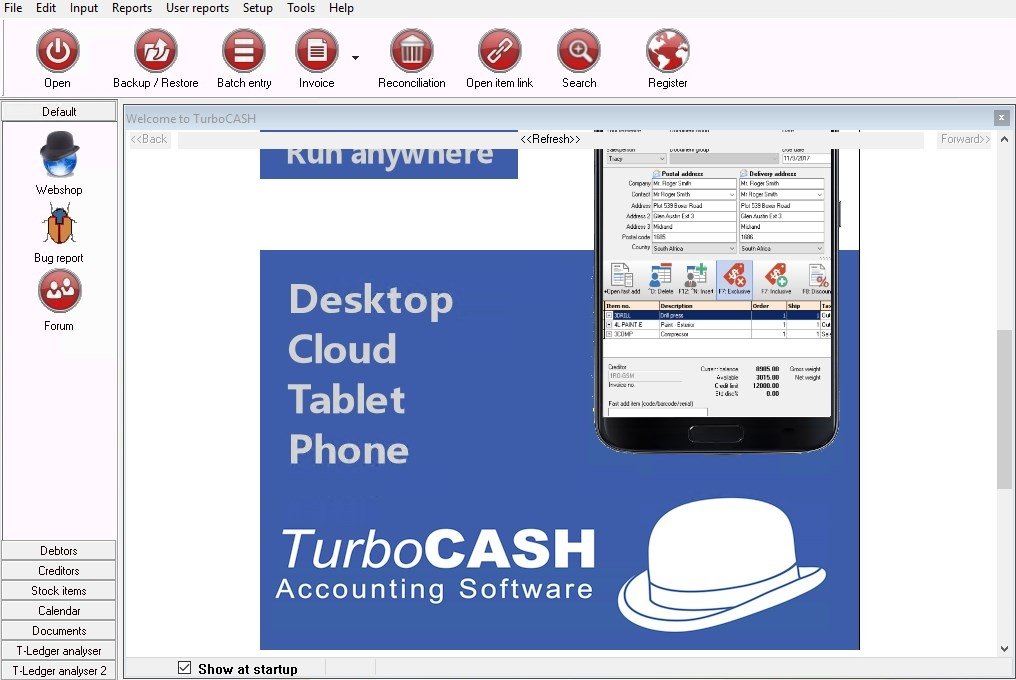Open the T-Ledger analyser group

point(59,651)
